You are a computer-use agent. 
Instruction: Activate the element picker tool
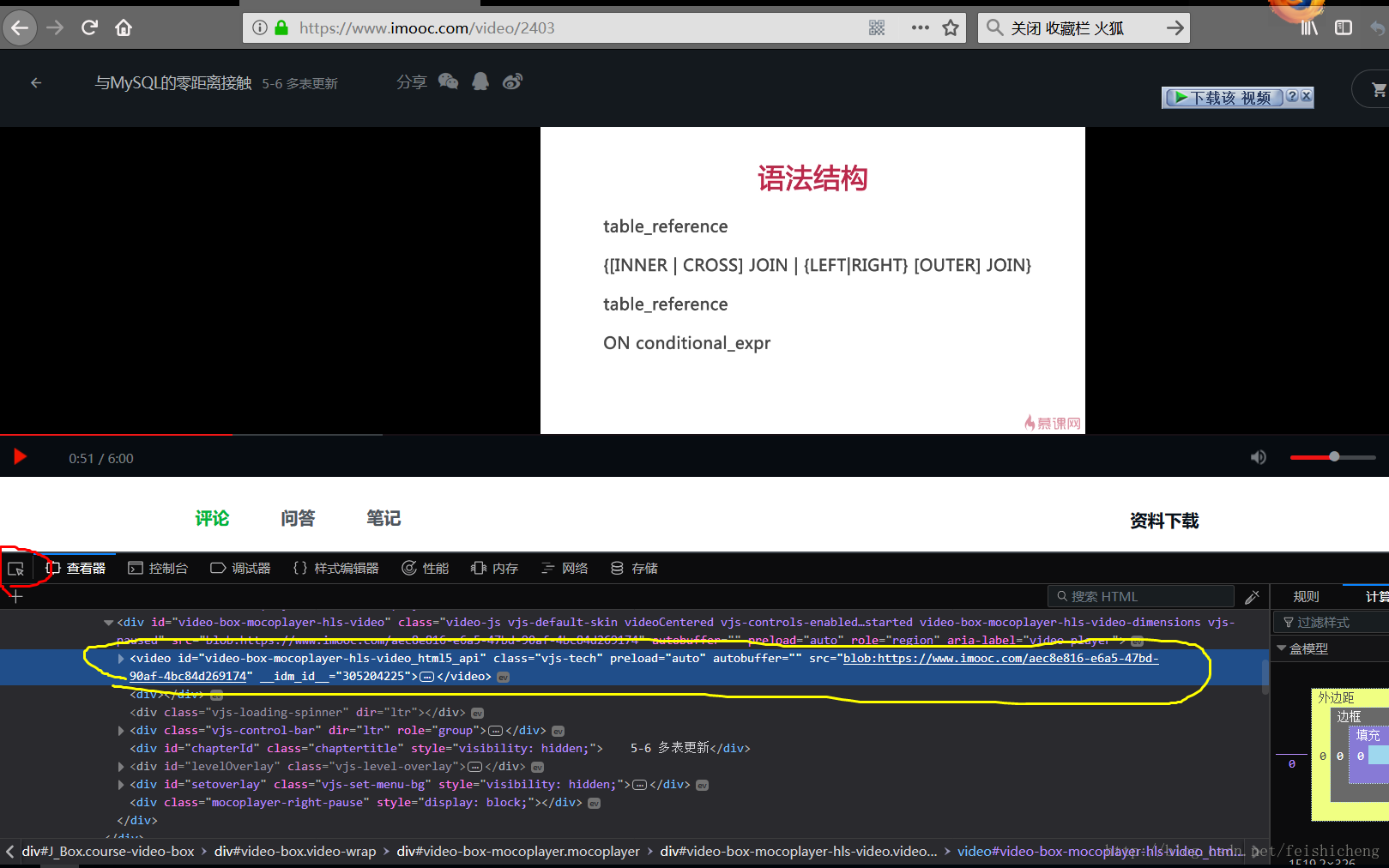click(x=15, y=569)
